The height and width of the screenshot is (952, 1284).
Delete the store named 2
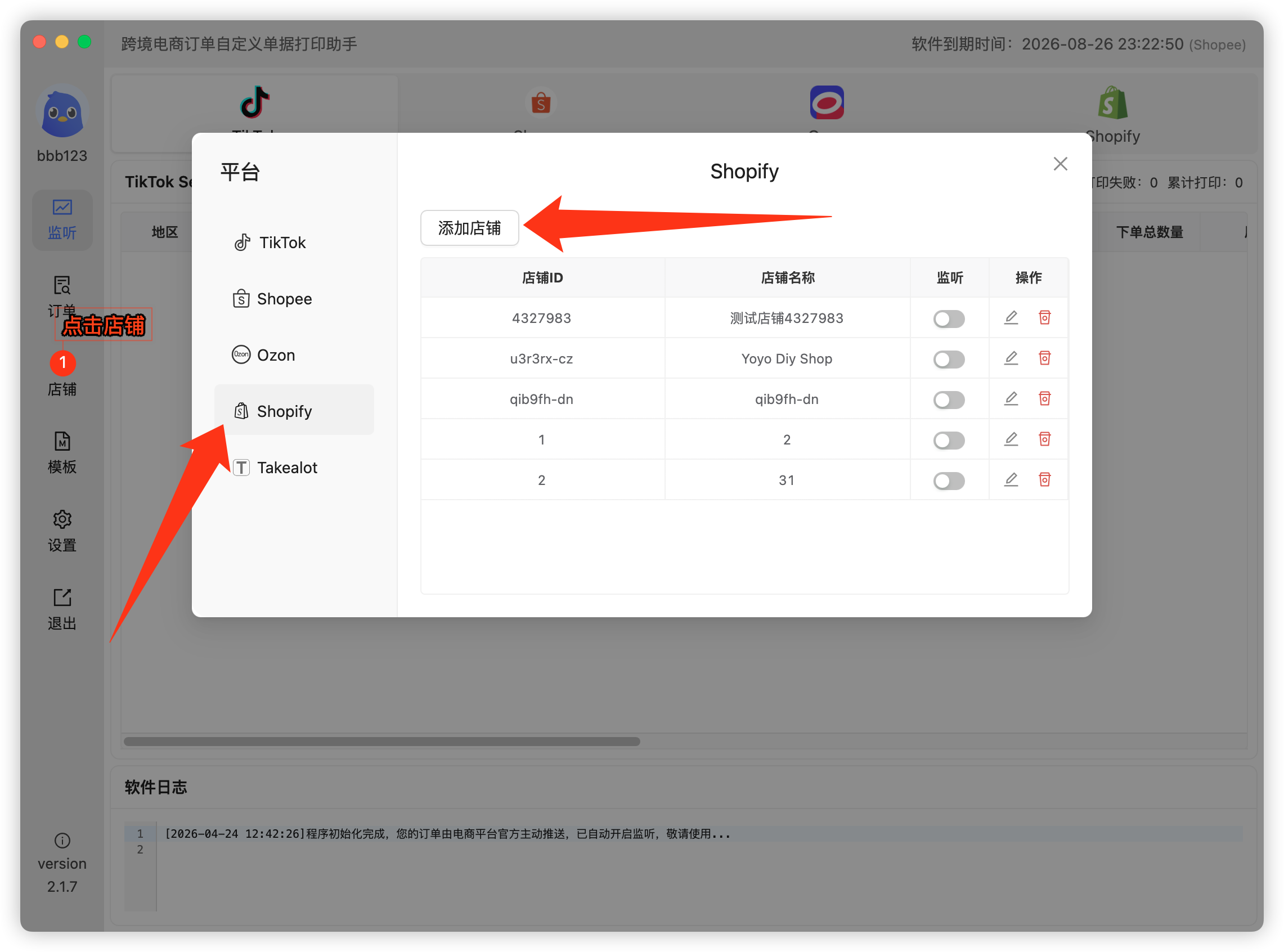1044,439
